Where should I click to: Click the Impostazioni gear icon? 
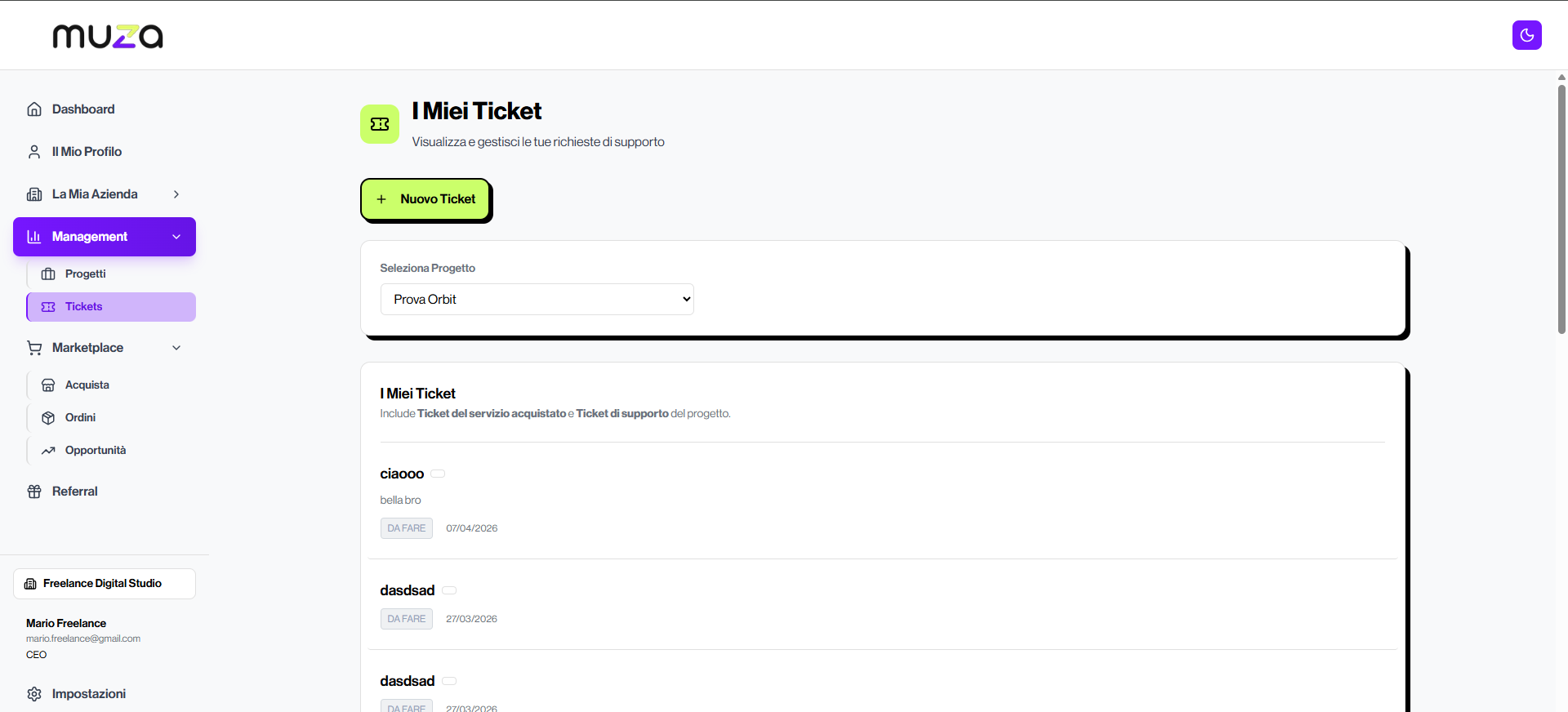click(x=34, y=694)
